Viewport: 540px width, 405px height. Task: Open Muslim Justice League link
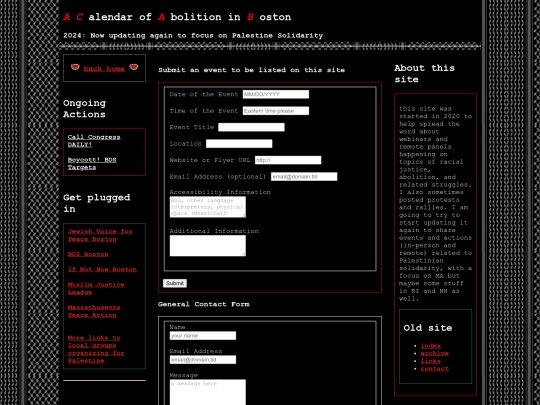click(96, 288)
